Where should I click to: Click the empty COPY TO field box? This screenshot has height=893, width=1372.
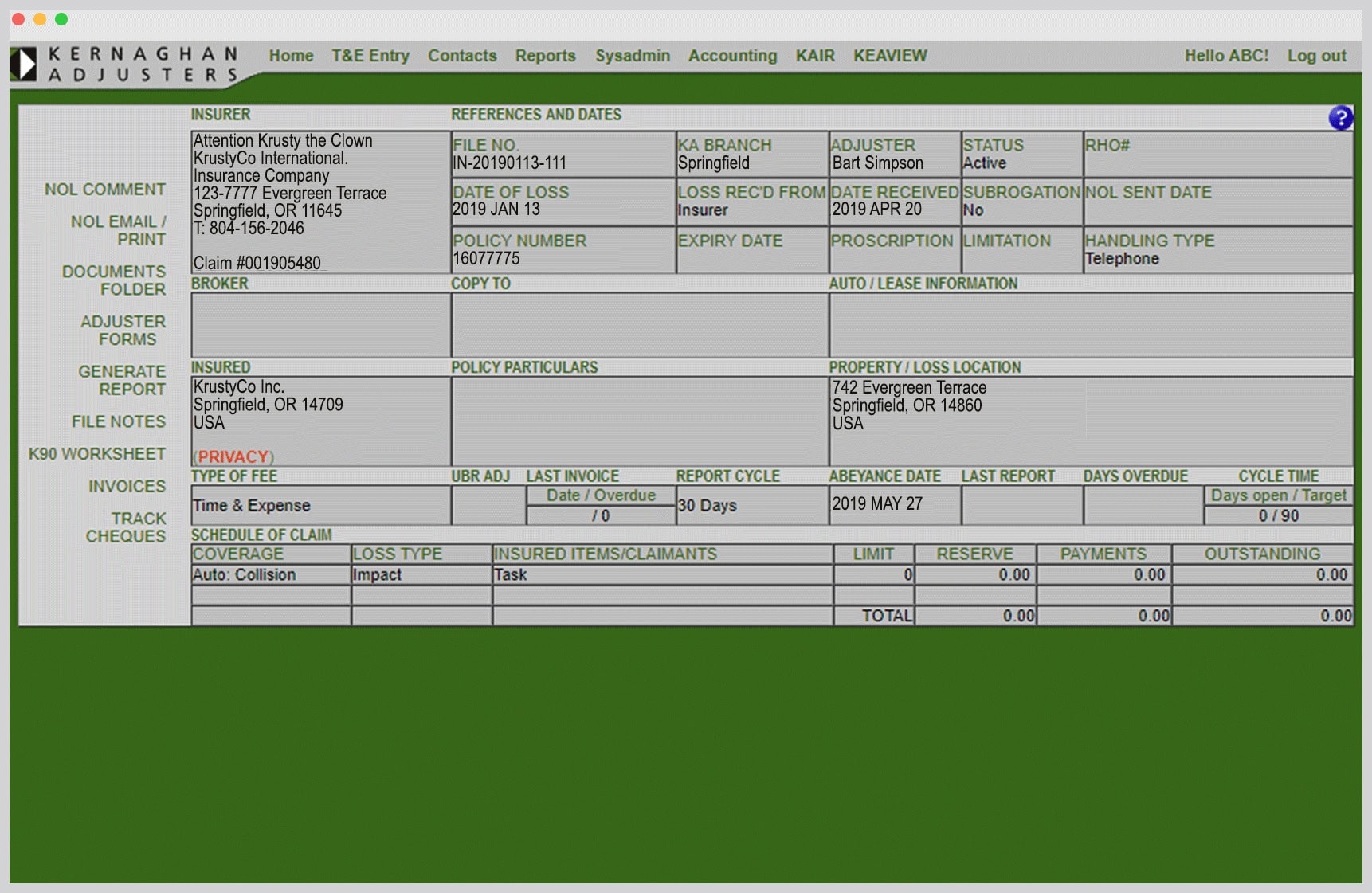[640, 325]
